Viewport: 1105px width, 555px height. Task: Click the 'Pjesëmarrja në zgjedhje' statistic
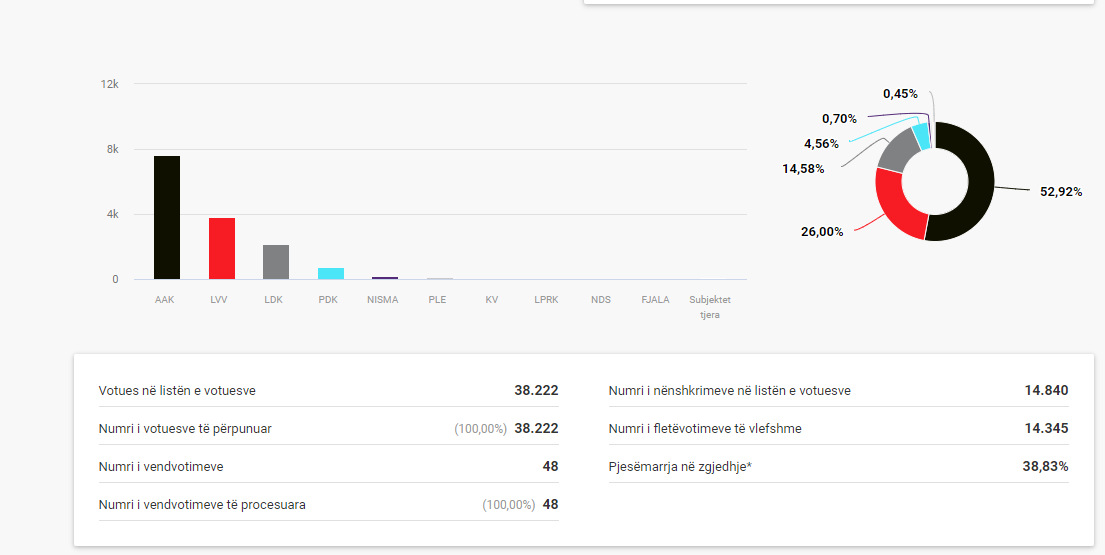(838, 467)
